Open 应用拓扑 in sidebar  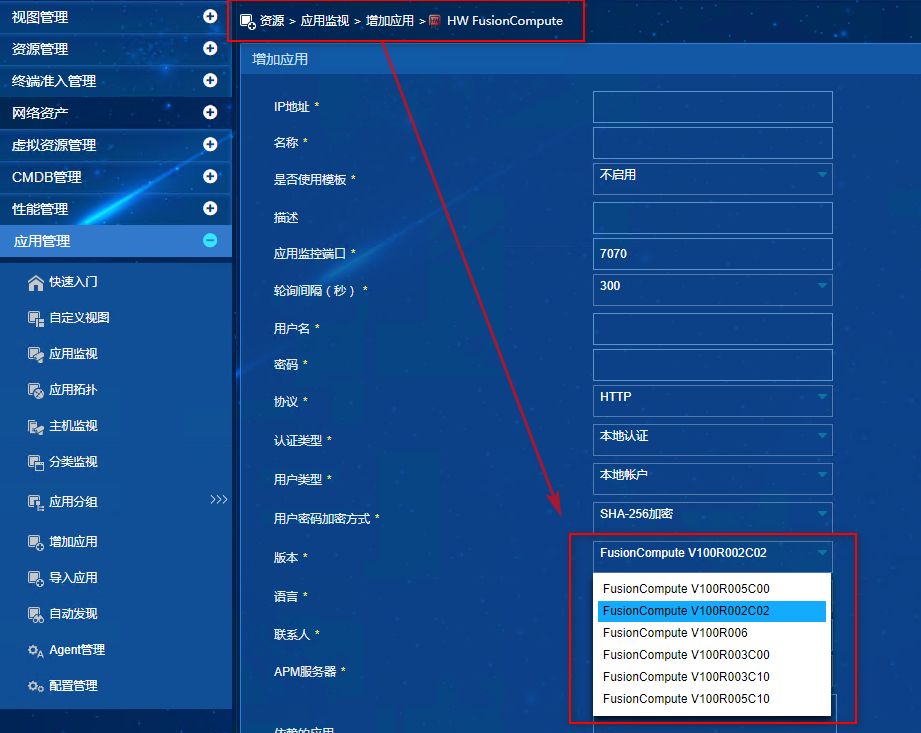73,389
